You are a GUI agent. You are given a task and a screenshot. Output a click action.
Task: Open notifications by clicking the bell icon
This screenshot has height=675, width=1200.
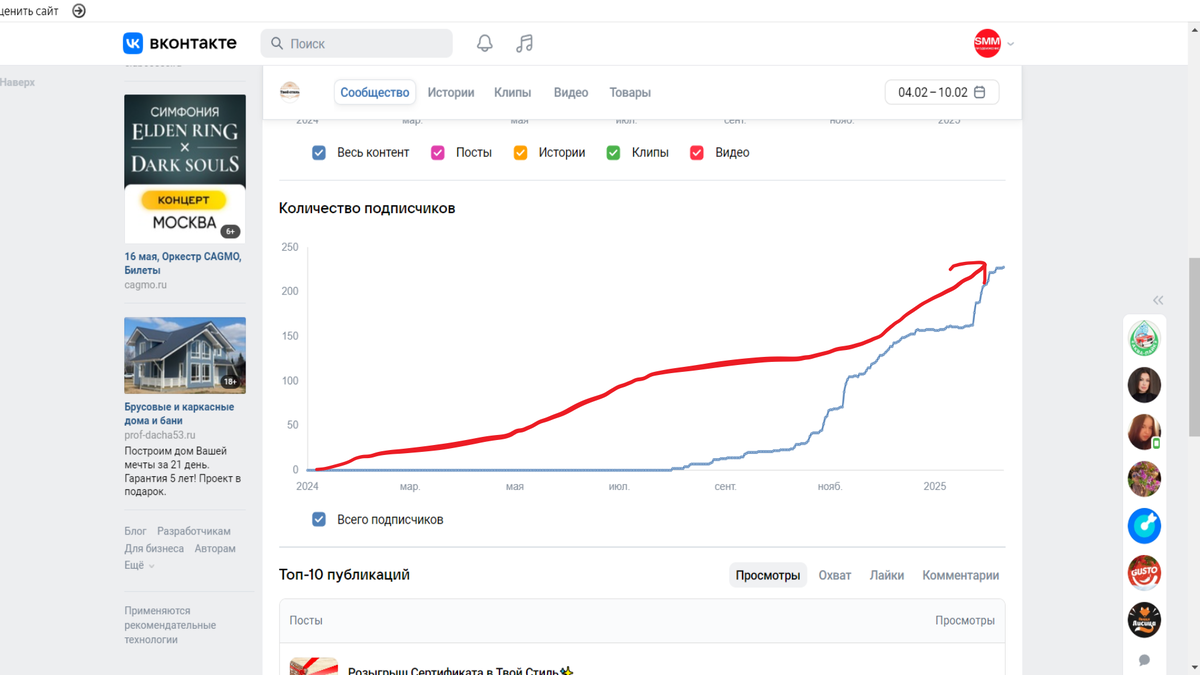[x=484, y=43]
